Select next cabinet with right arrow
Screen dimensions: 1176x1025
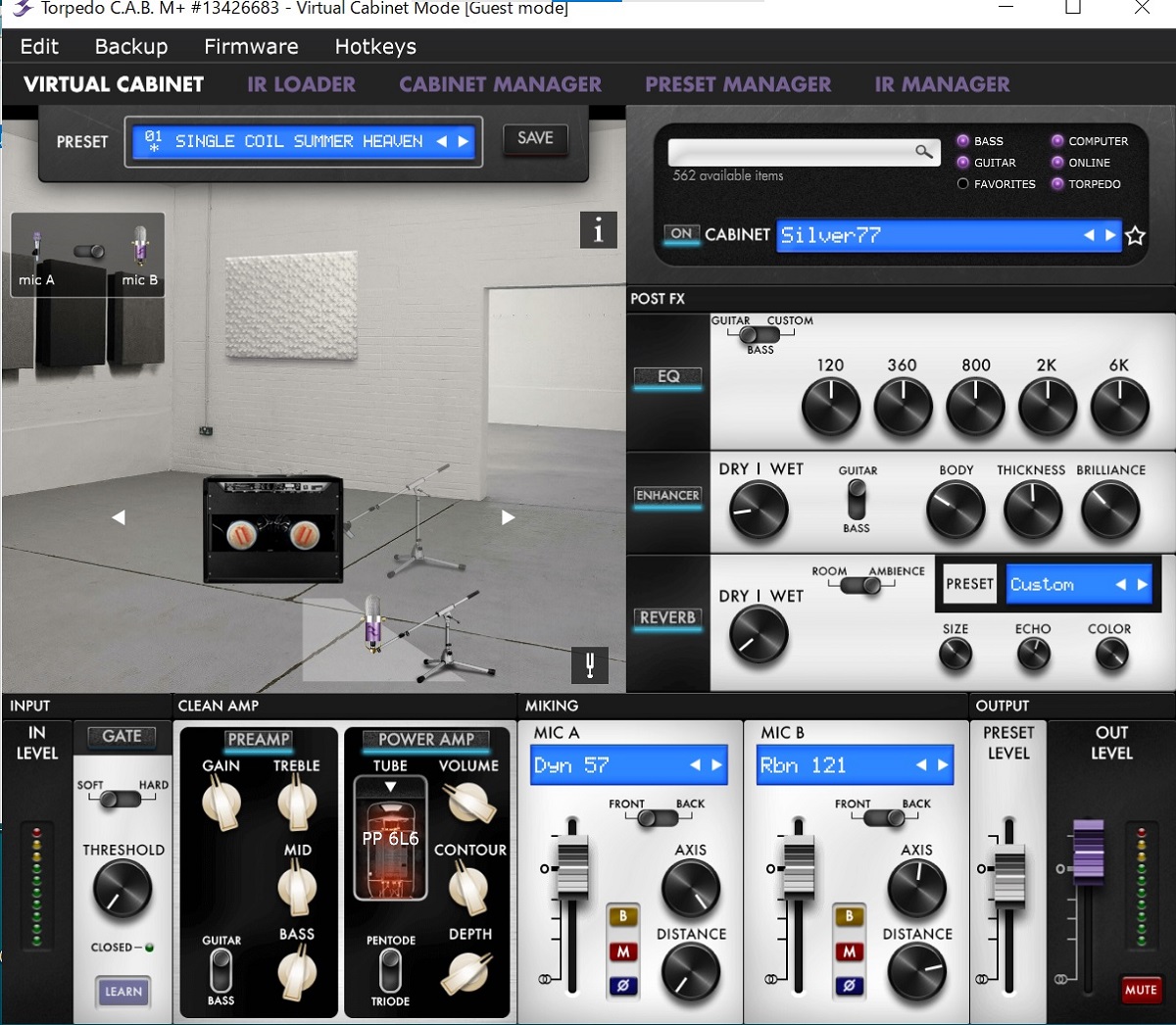coord(1110,235)
